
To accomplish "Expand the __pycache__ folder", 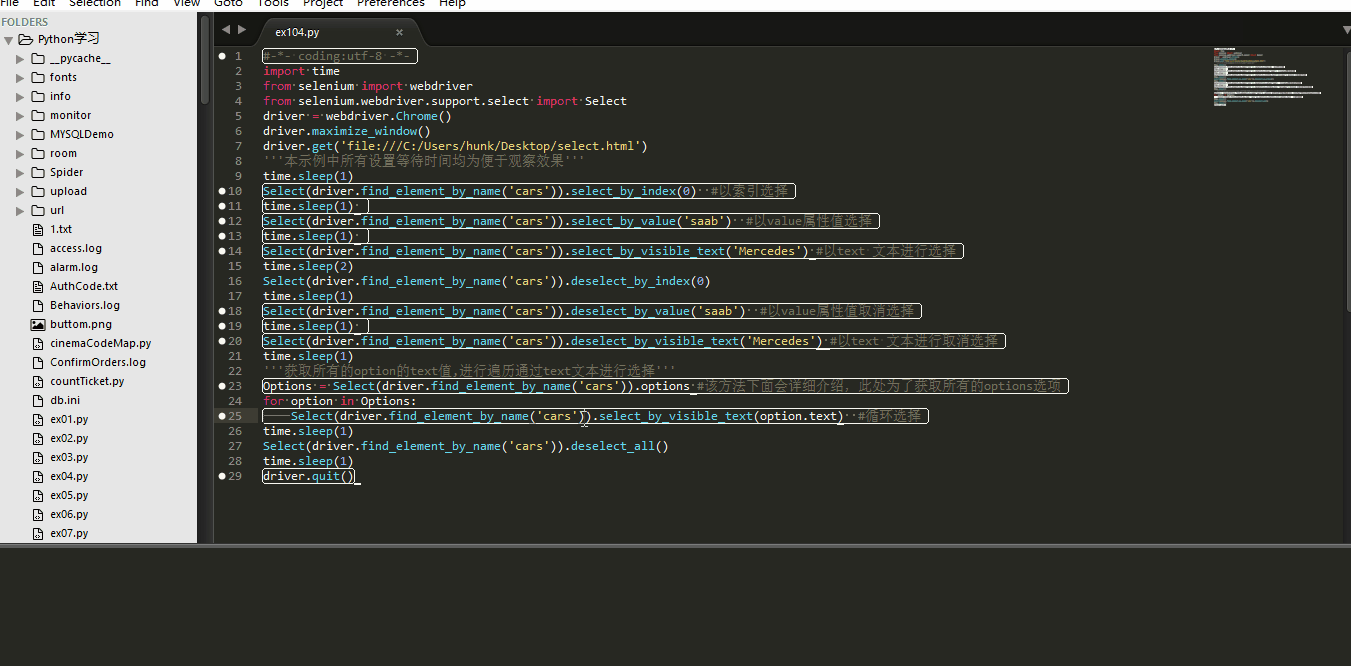I will pos(20,58).
